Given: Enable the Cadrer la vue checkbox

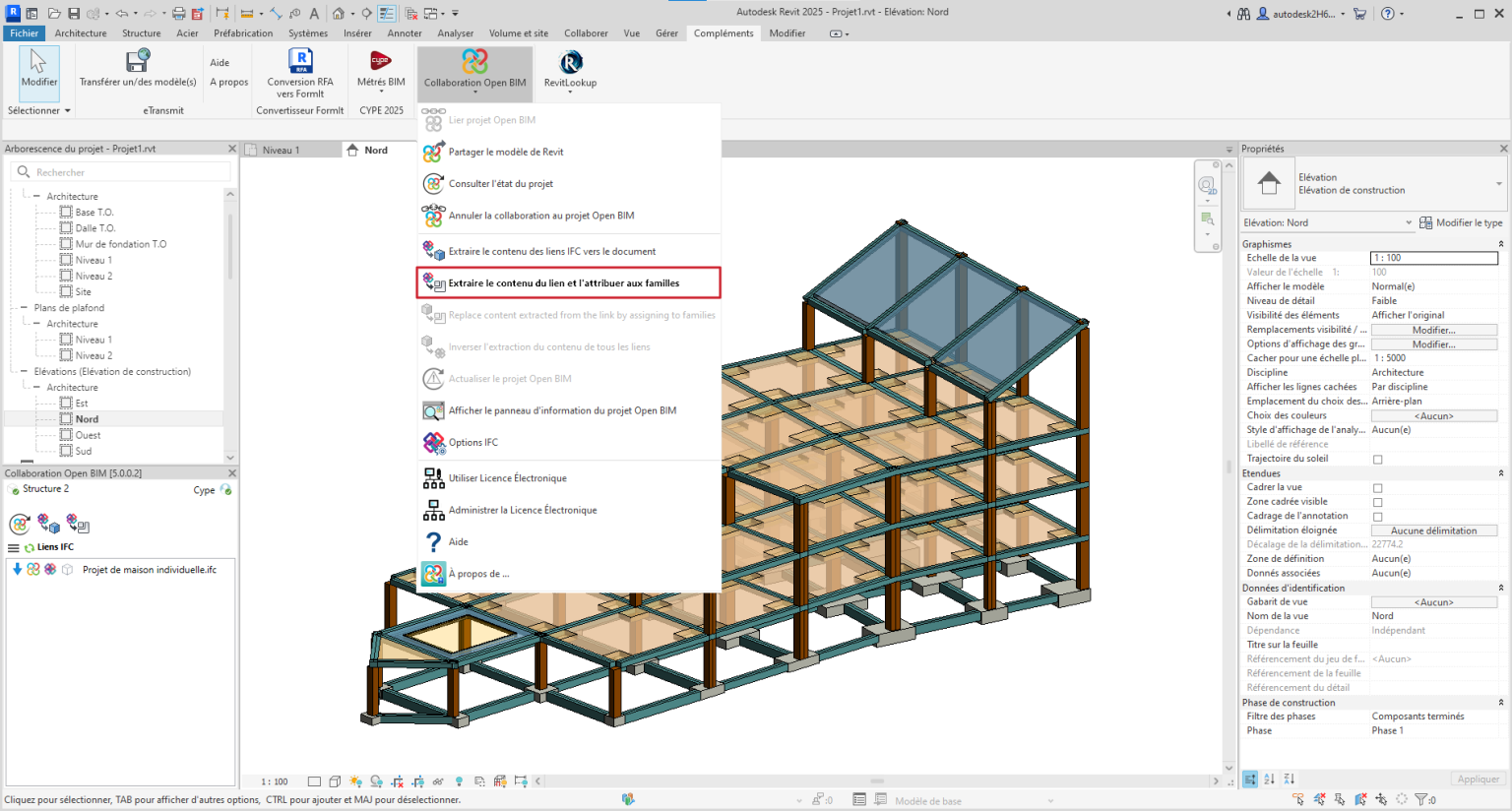Looking at the screenshot, I should pos(1377,487).
